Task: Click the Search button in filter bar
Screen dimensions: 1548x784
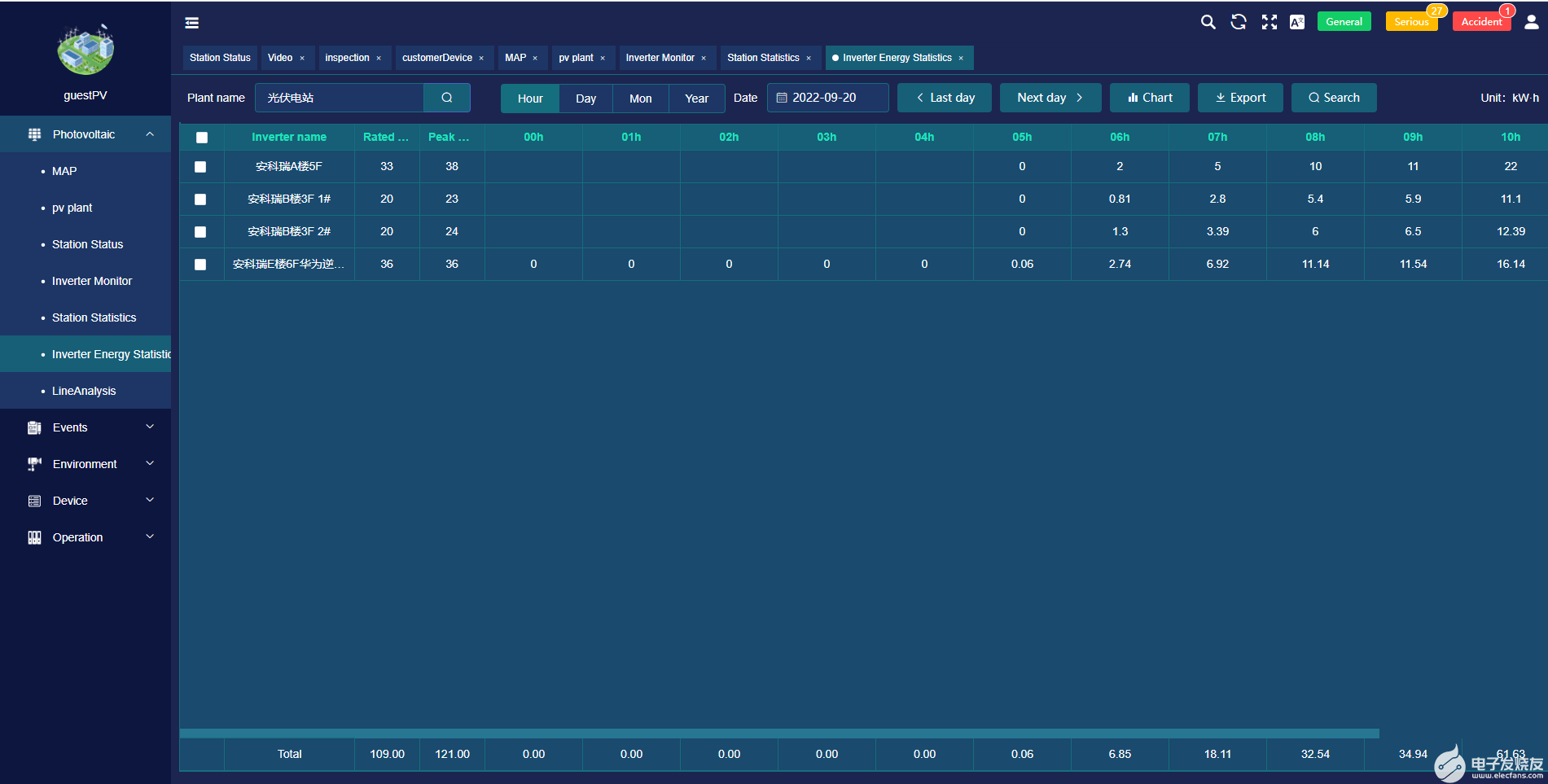Action: tap(1334, 98)
